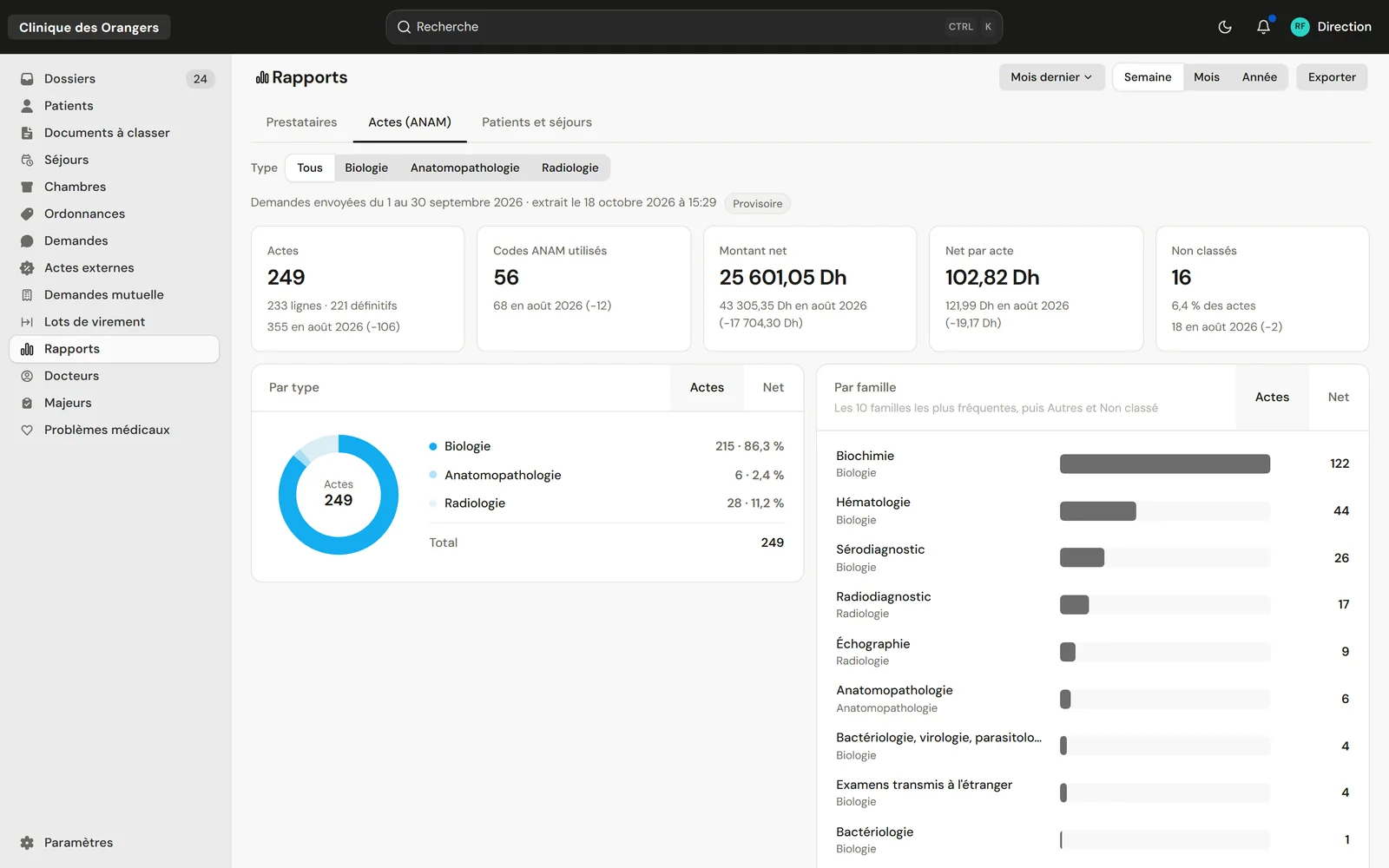Screen dimensions: 1389x868
Task: Open Paramètres gear icon
Action: (x=27, y=843)
